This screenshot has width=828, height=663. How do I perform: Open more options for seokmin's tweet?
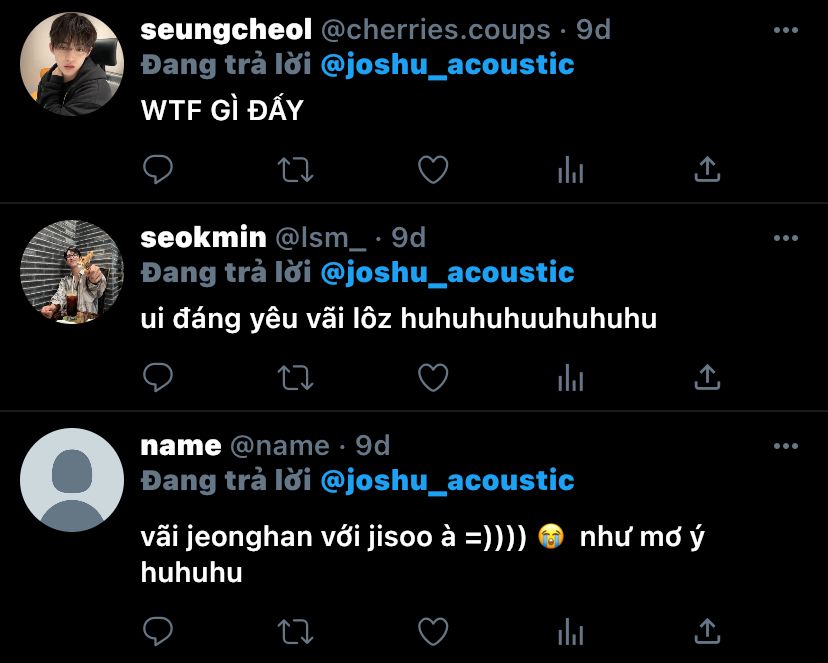click(786, 238)
